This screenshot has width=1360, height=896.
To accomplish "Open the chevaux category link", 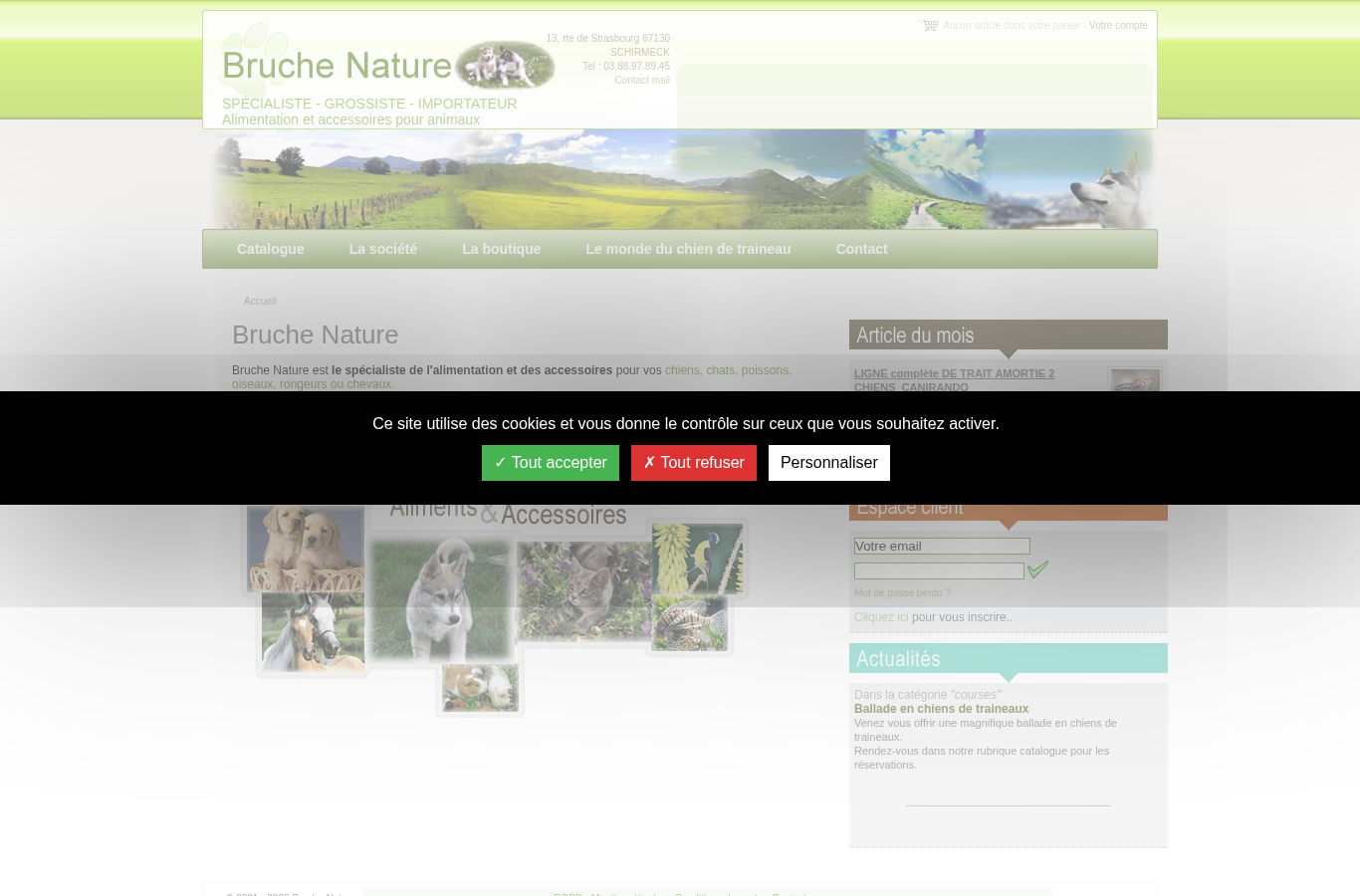I will click(368, 384).
